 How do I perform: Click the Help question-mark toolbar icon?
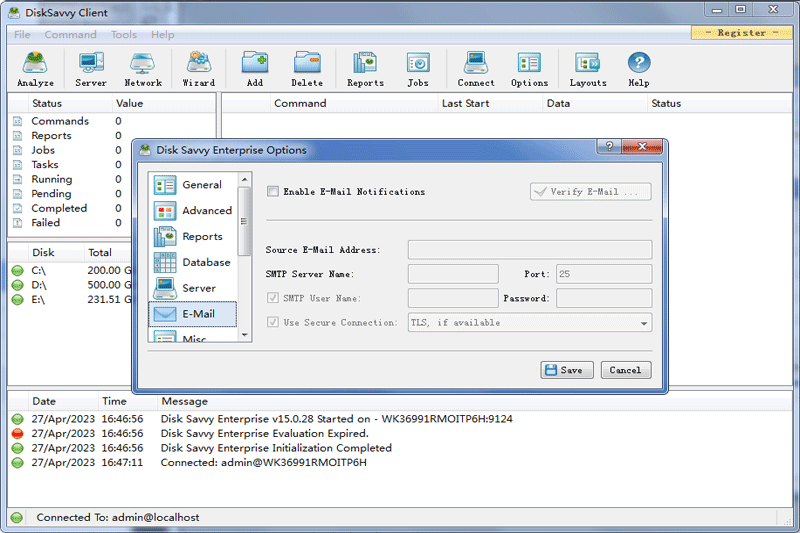[x=639, y=69]
